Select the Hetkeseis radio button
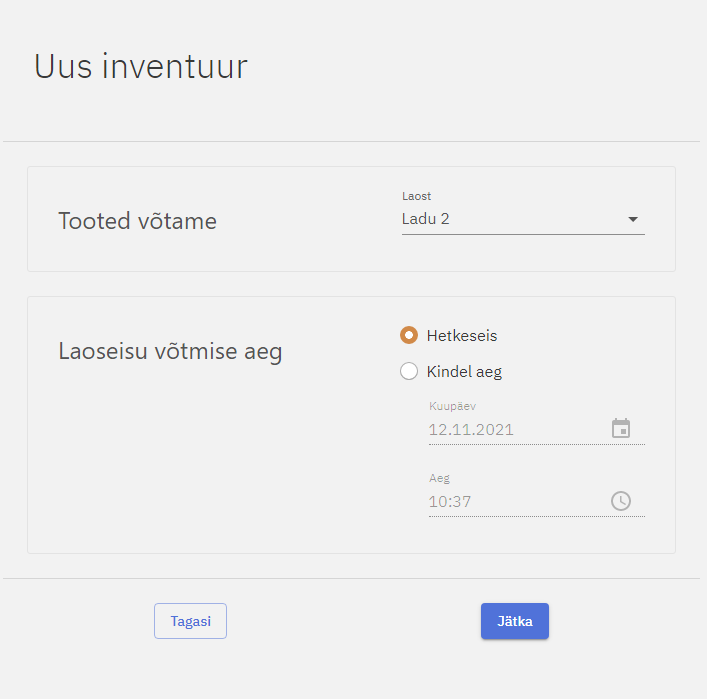707x699 pixels. (x=408, y=335)
